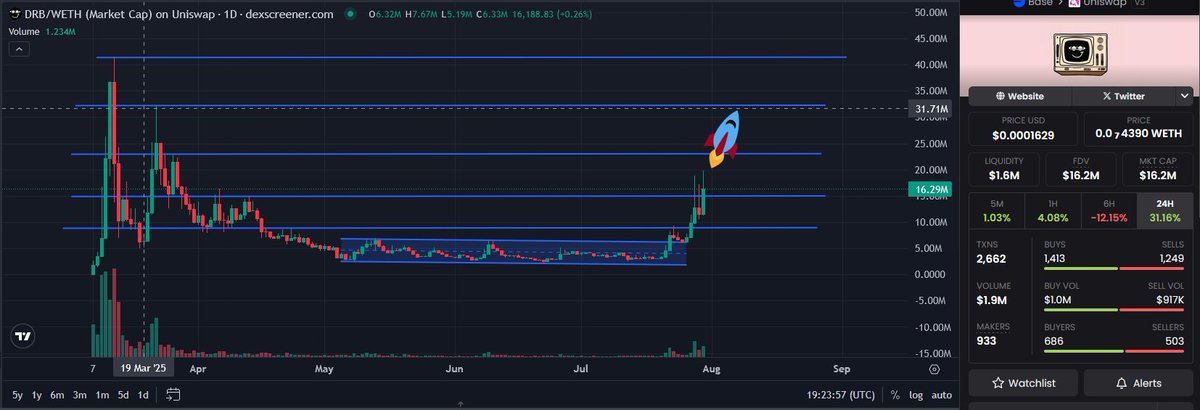Set chart range to 1d
Viewport: 1200px width, 410px height.
[x=143, y=394]
